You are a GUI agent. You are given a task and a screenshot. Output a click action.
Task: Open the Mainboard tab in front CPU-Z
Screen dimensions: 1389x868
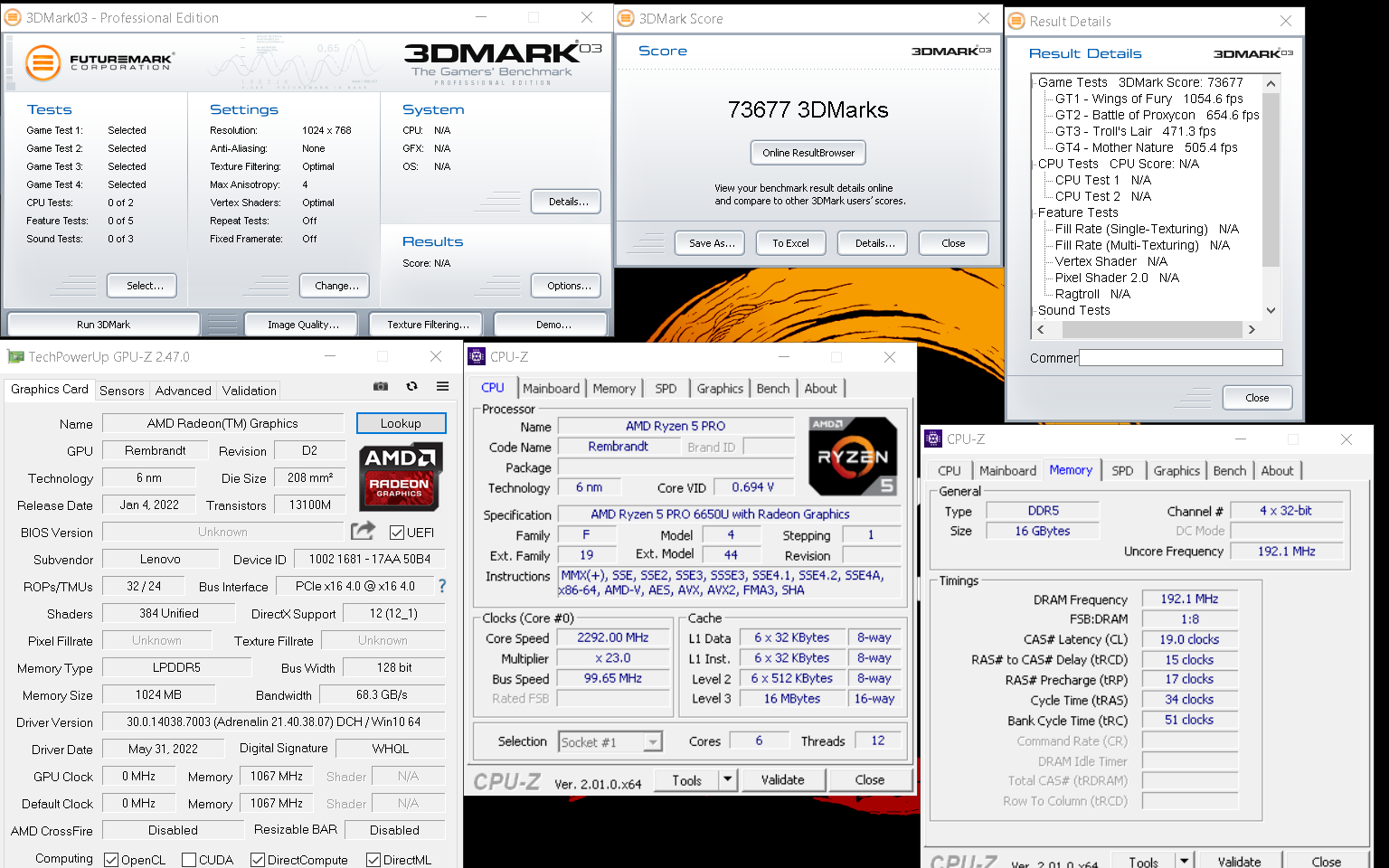[x=551, y=388]
